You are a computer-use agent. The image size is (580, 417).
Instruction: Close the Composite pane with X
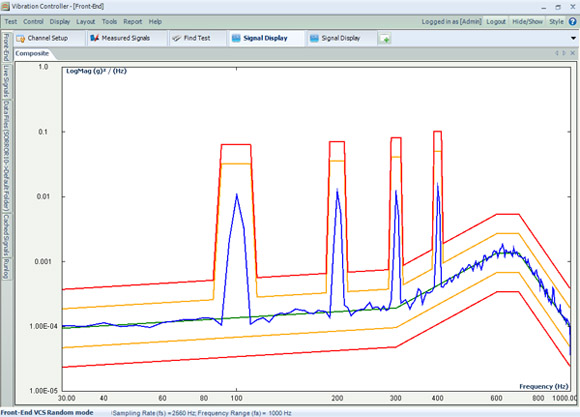pos(572,53)
